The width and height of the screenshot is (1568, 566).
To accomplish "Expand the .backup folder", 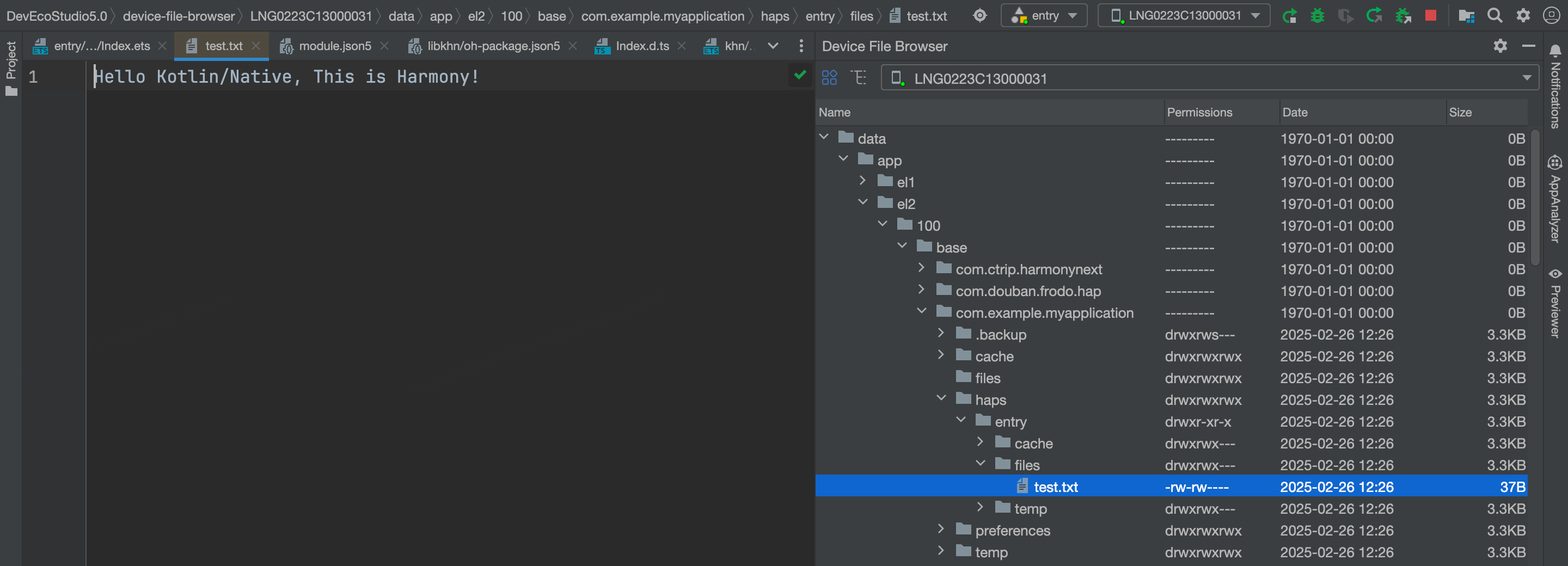I will click(941, 333).
